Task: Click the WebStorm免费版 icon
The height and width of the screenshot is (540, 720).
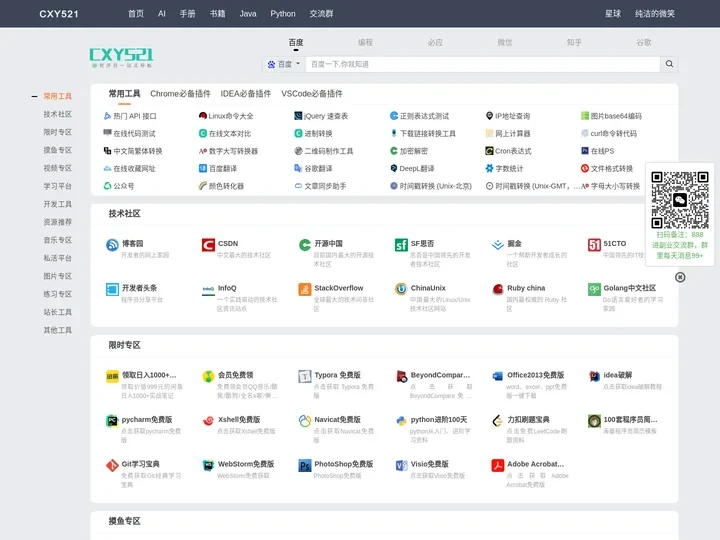Action: (x=208, y=466)
